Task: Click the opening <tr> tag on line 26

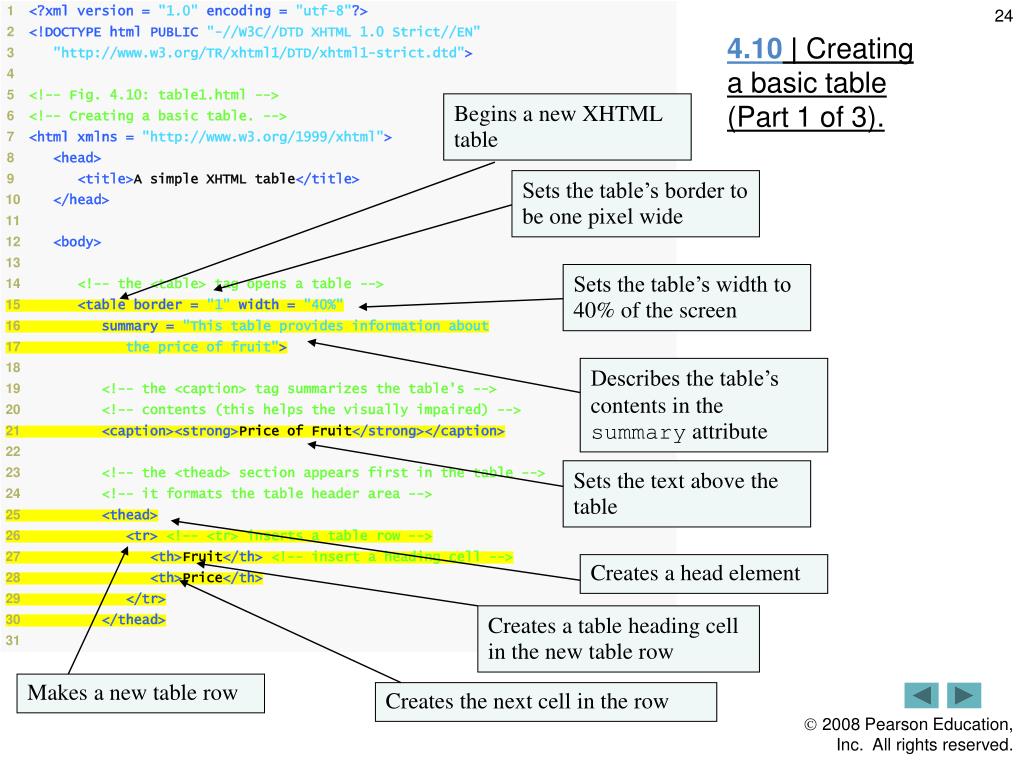Action: (x=142, y=536)
